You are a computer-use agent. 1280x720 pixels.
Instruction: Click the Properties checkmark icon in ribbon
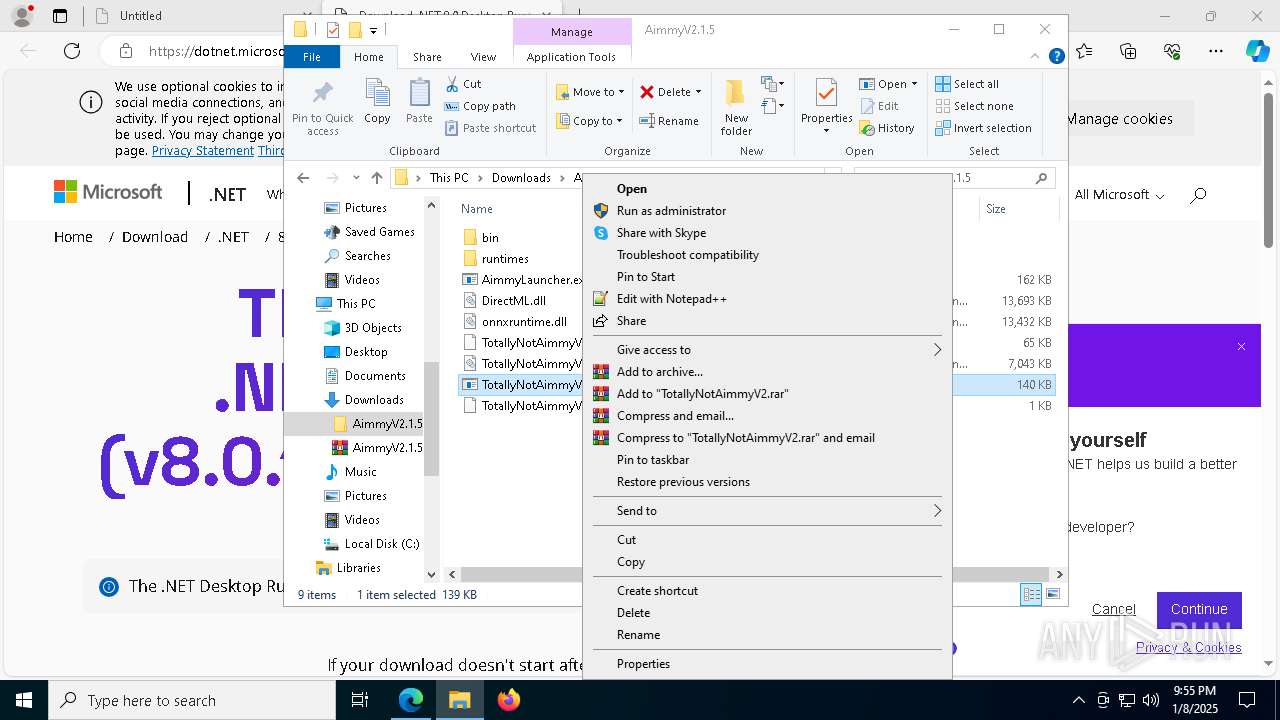click(x=826, y=93)
